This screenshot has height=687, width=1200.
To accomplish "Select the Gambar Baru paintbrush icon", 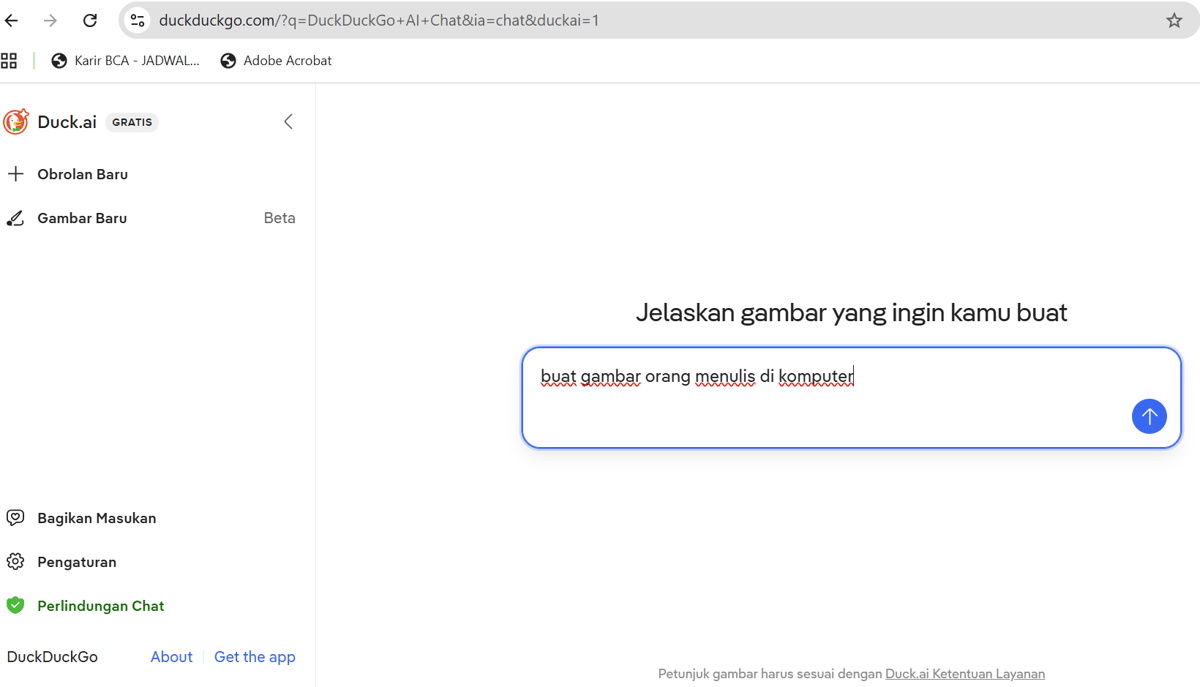I will click(16, 217).
